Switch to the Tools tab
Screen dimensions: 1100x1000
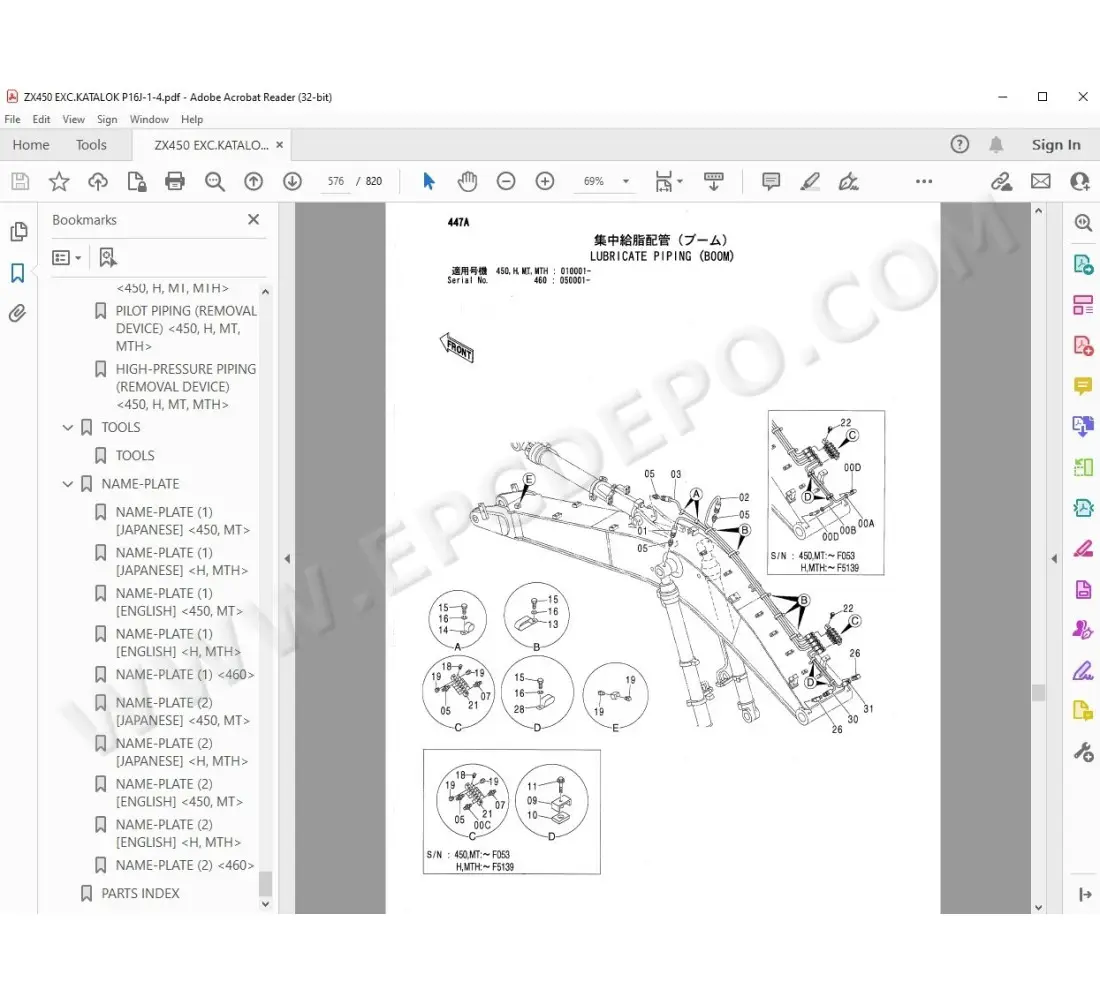pyautogui.click(x=91, y=145)
